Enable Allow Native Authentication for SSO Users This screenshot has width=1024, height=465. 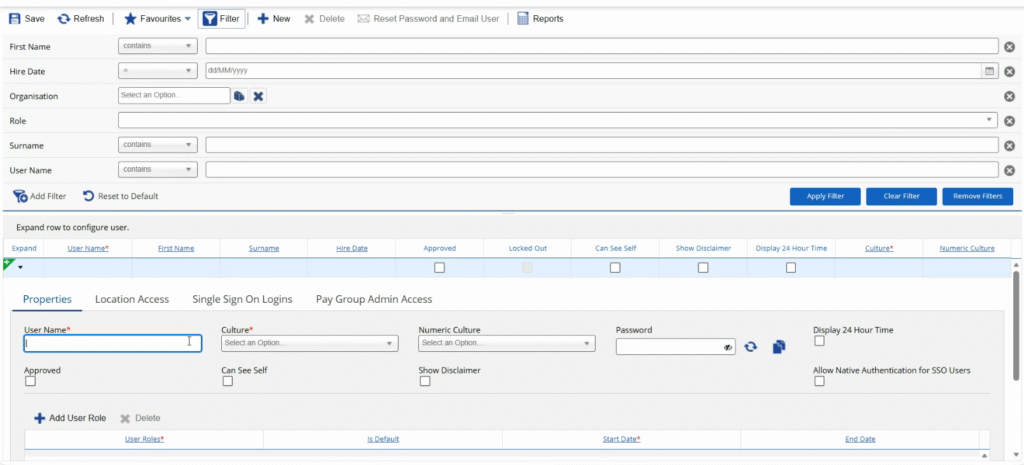(x=820, y=381)
